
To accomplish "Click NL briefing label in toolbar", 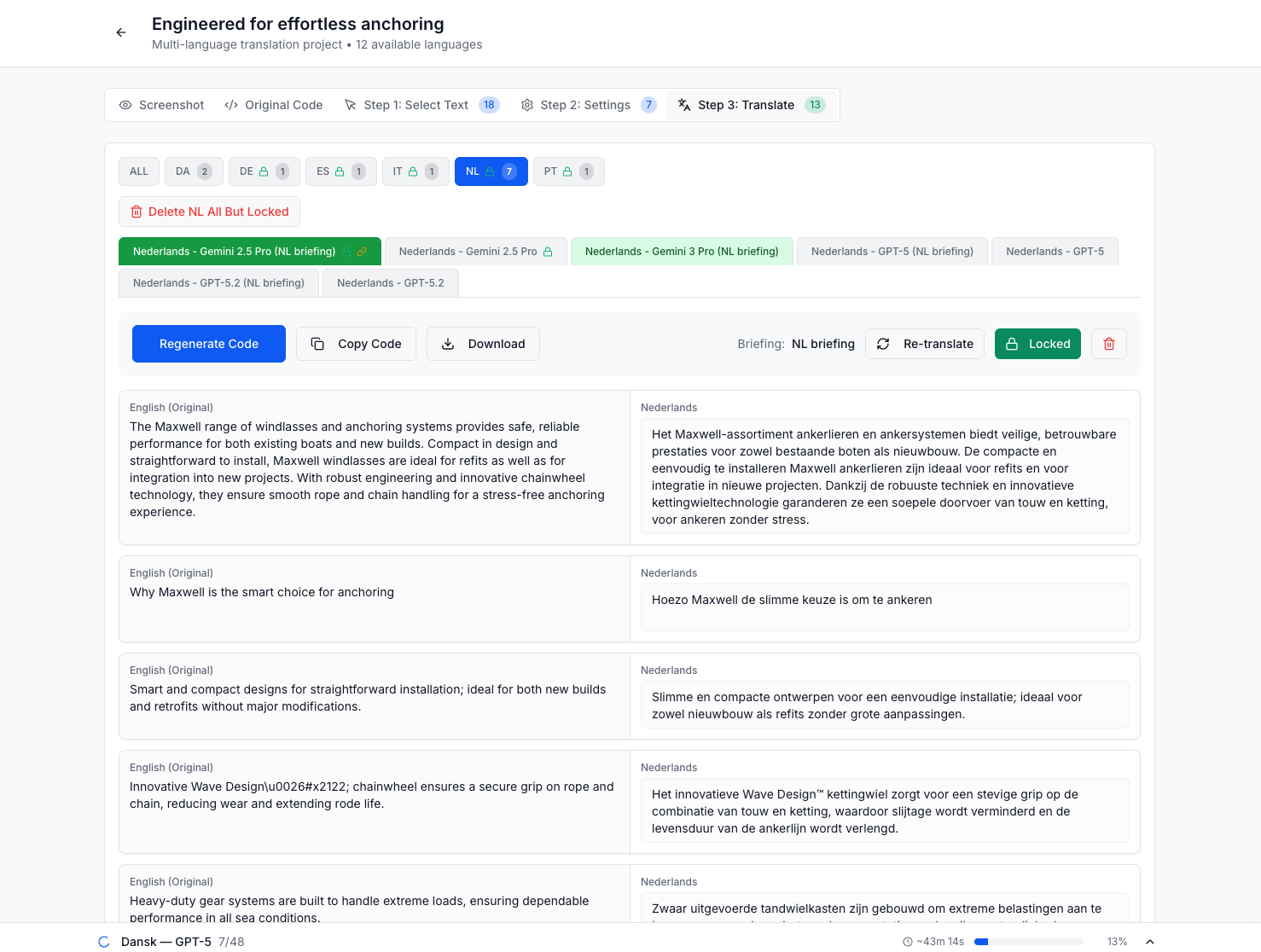I will point(823,344).
